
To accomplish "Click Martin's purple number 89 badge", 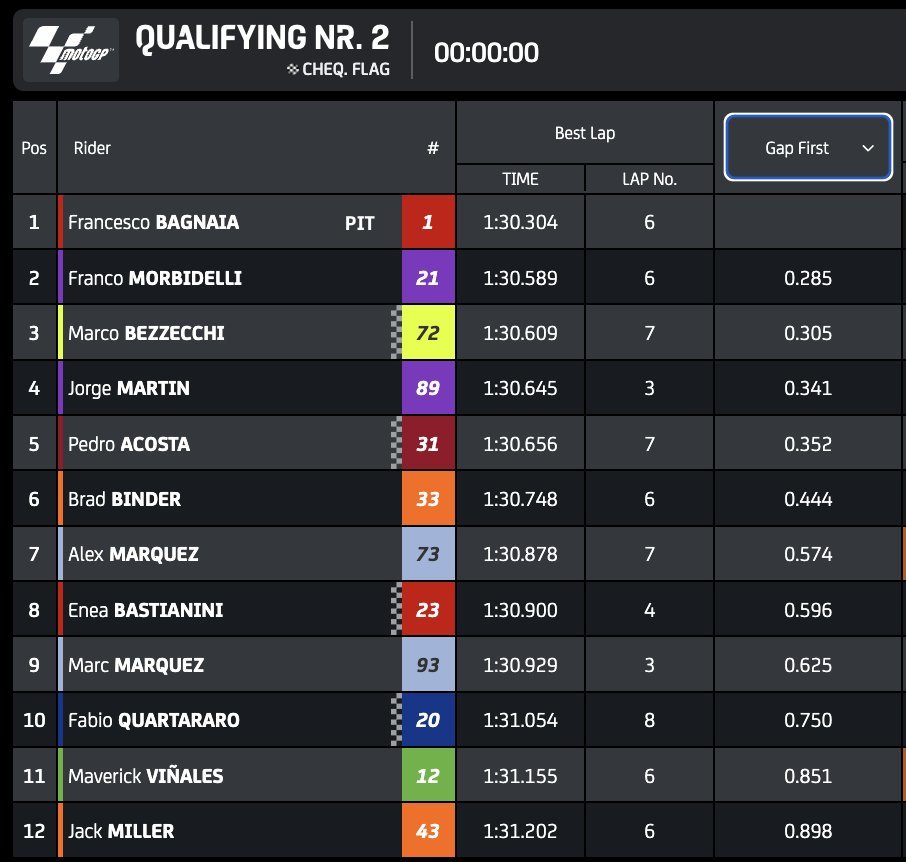I will (x=428, y=388).
